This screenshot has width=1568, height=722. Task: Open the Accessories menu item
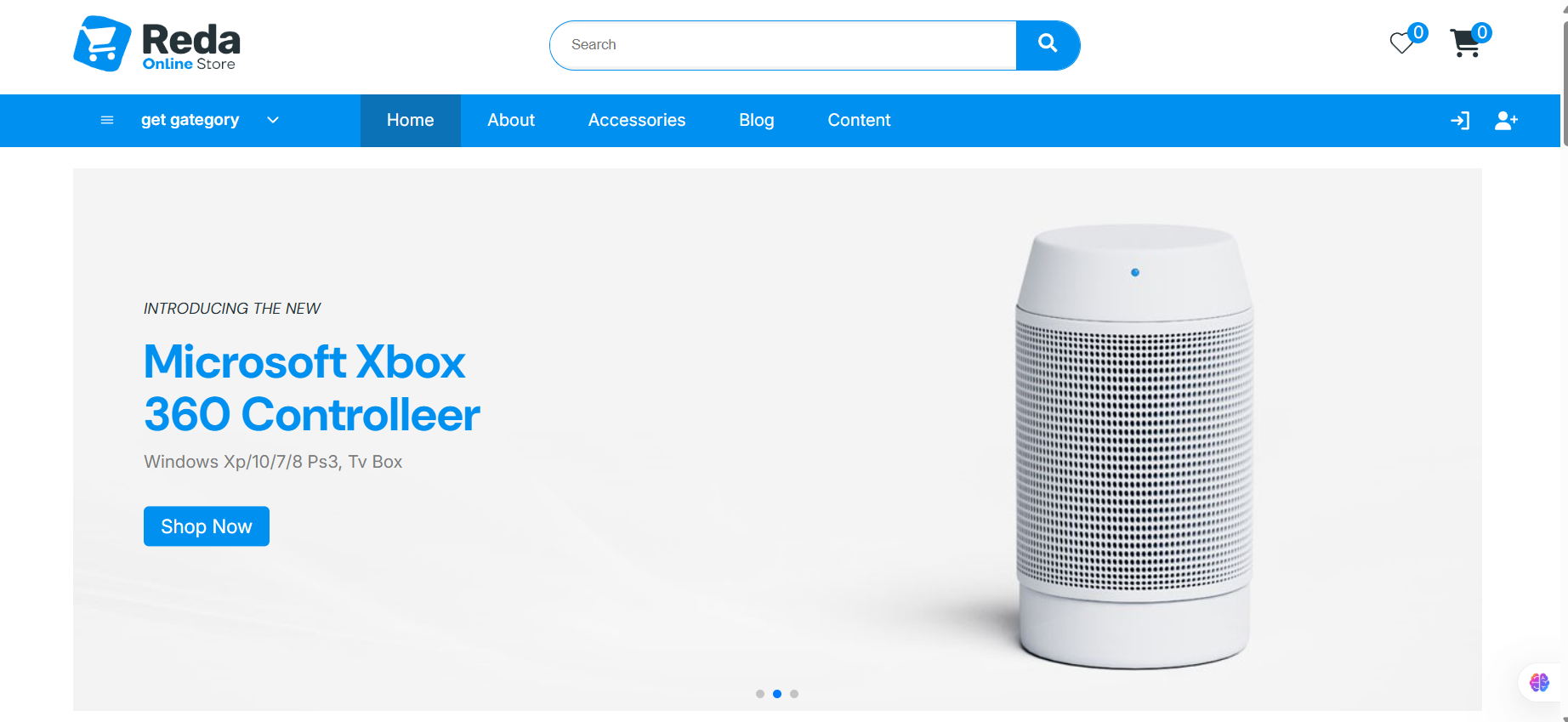pyautogui.click(x=637, y=121)
